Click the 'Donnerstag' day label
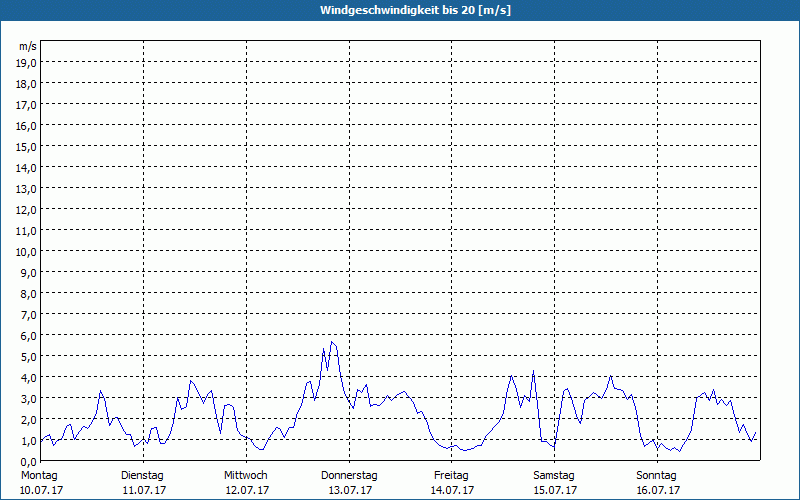The width and height of the screenshot is (800, 500). click(x=349, y=476)
